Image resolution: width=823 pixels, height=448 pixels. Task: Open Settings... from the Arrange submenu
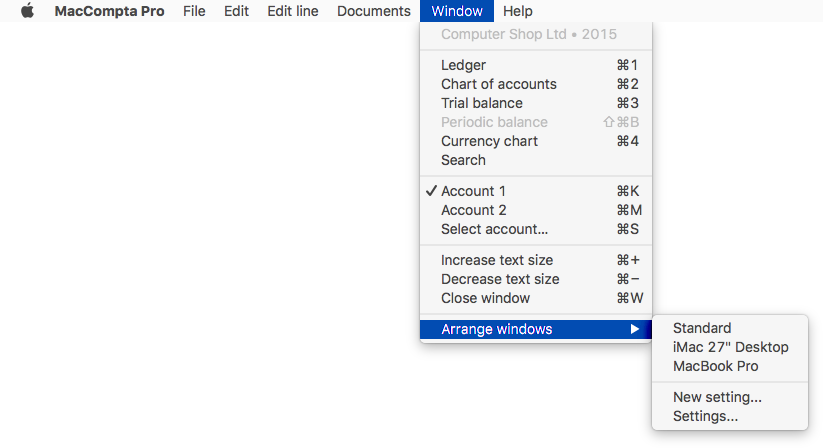point(730,416)
